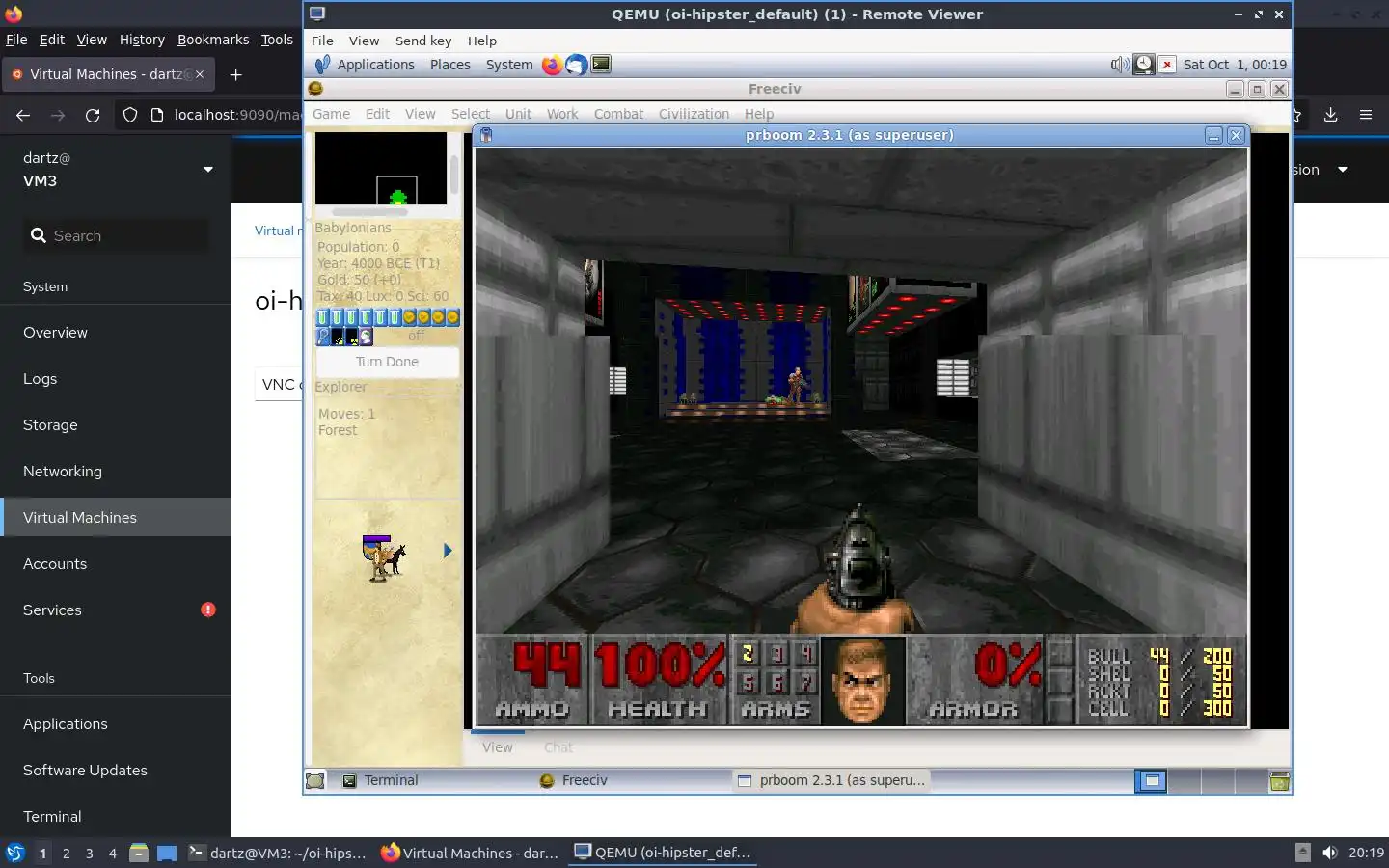Open a new Firefox tab
Viewport: 1389px width, 868px height.
point(235,74)
